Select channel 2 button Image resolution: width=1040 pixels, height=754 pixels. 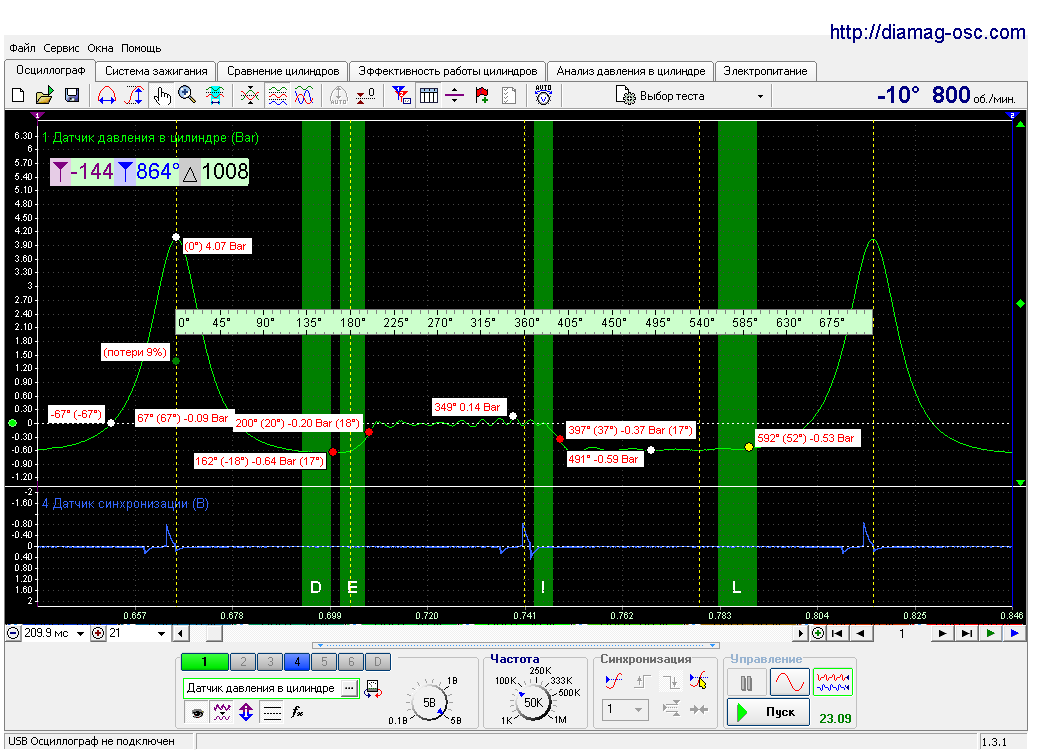point(243,661)
